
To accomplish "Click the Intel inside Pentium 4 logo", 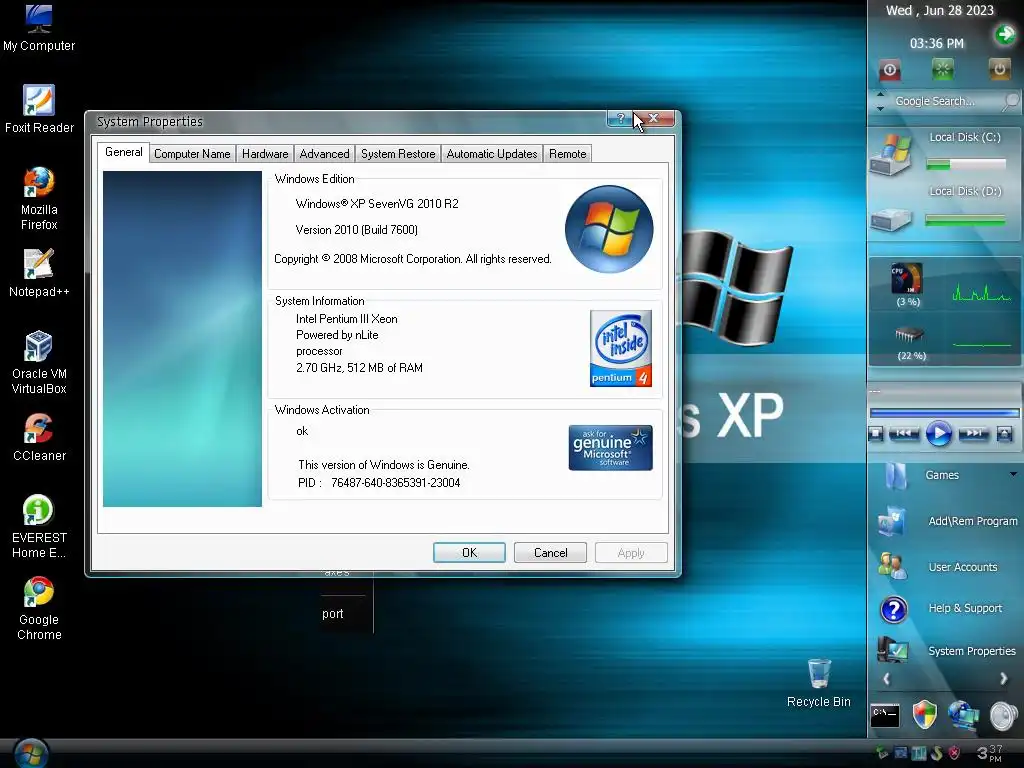I will pos(620,349).
